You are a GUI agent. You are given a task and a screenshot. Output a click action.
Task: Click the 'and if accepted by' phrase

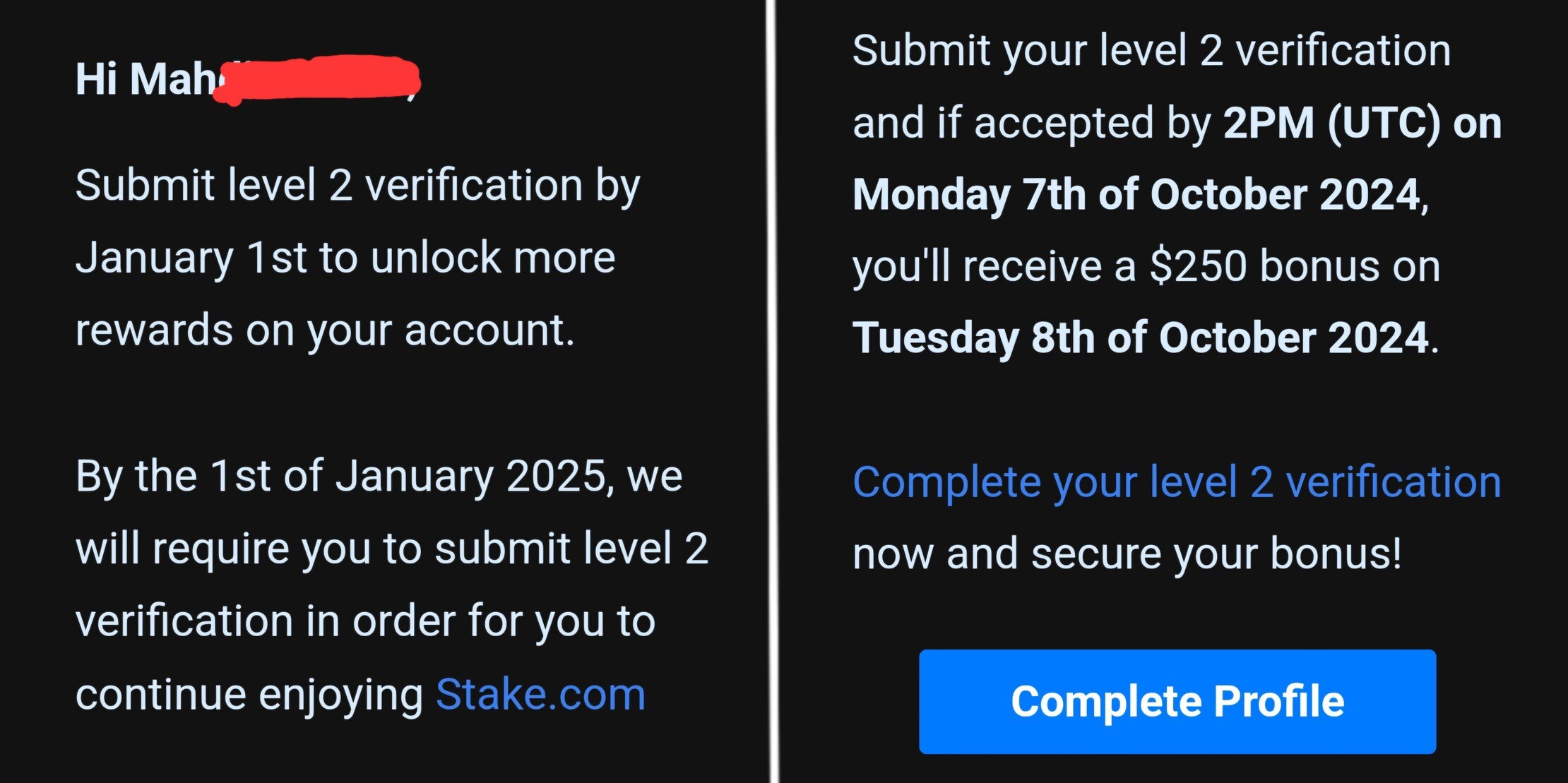point(1032,124)
